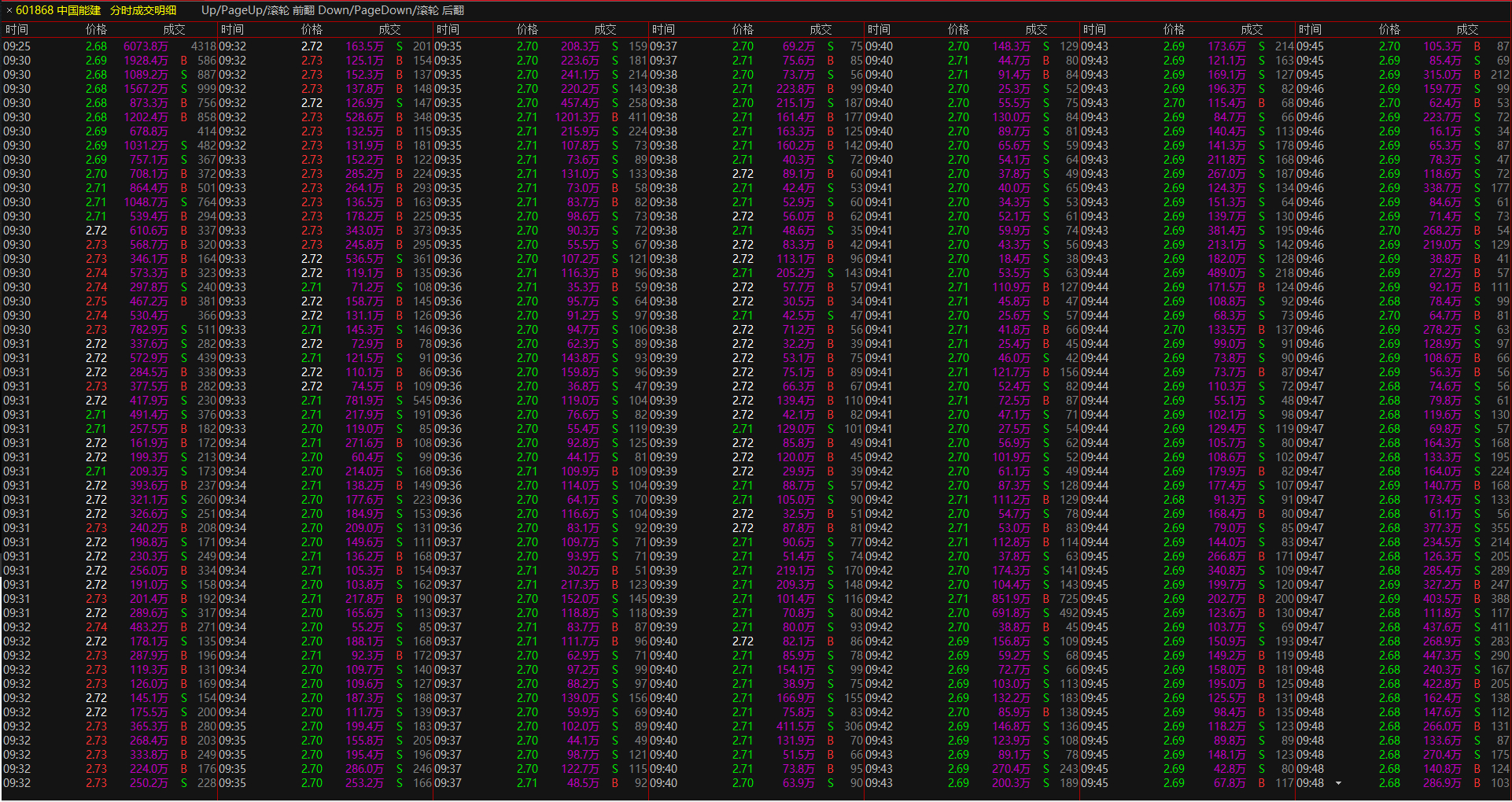Select the 315.0万 amount cell

[1442, 75]
